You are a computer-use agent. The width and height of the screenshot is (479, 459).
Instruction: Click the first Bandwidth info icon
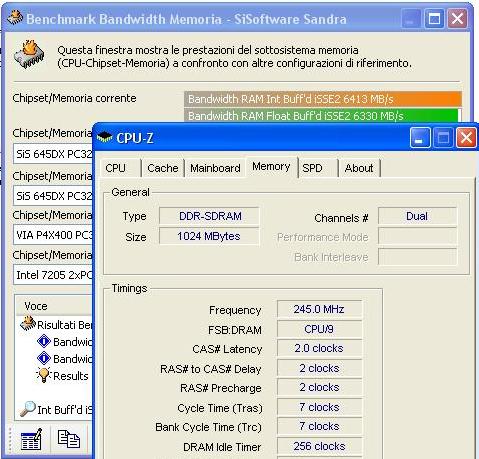(x=44, y=342)
